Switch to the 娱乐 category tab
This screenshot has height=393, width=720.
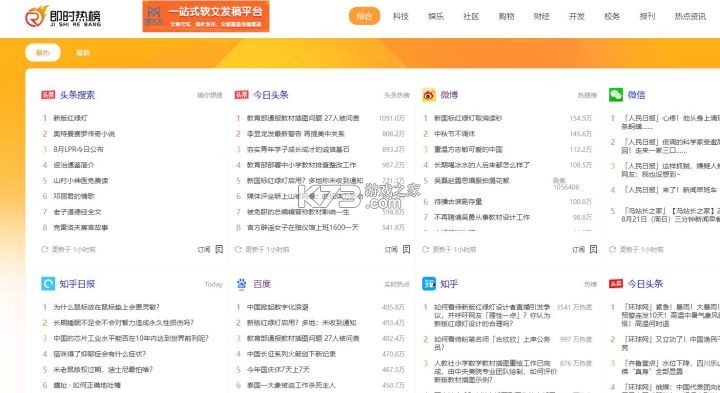click(x=436, y=17)
